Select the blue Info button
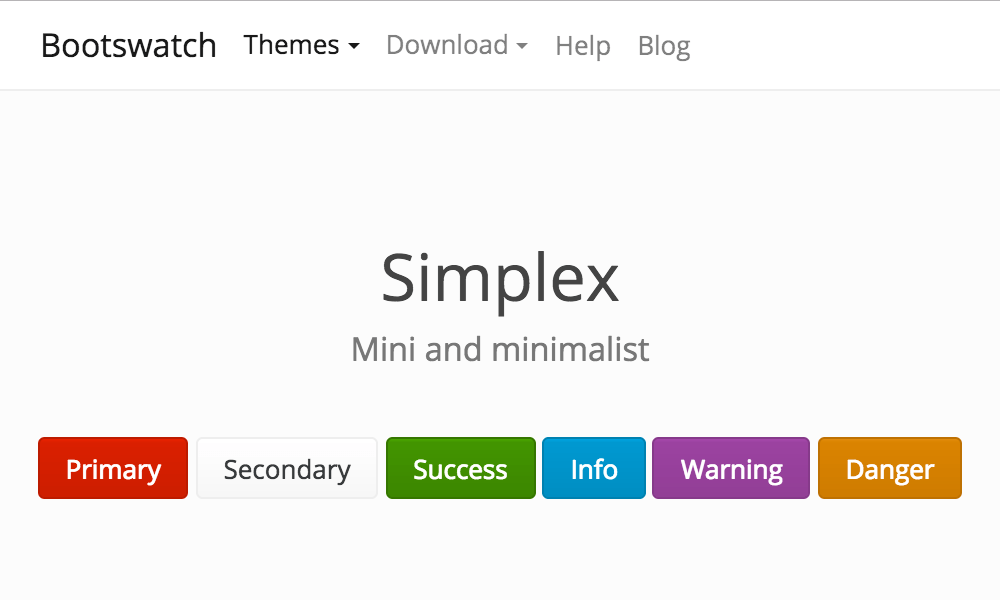The height and width of the screenshot is (600, 1000). click(593, 468)
